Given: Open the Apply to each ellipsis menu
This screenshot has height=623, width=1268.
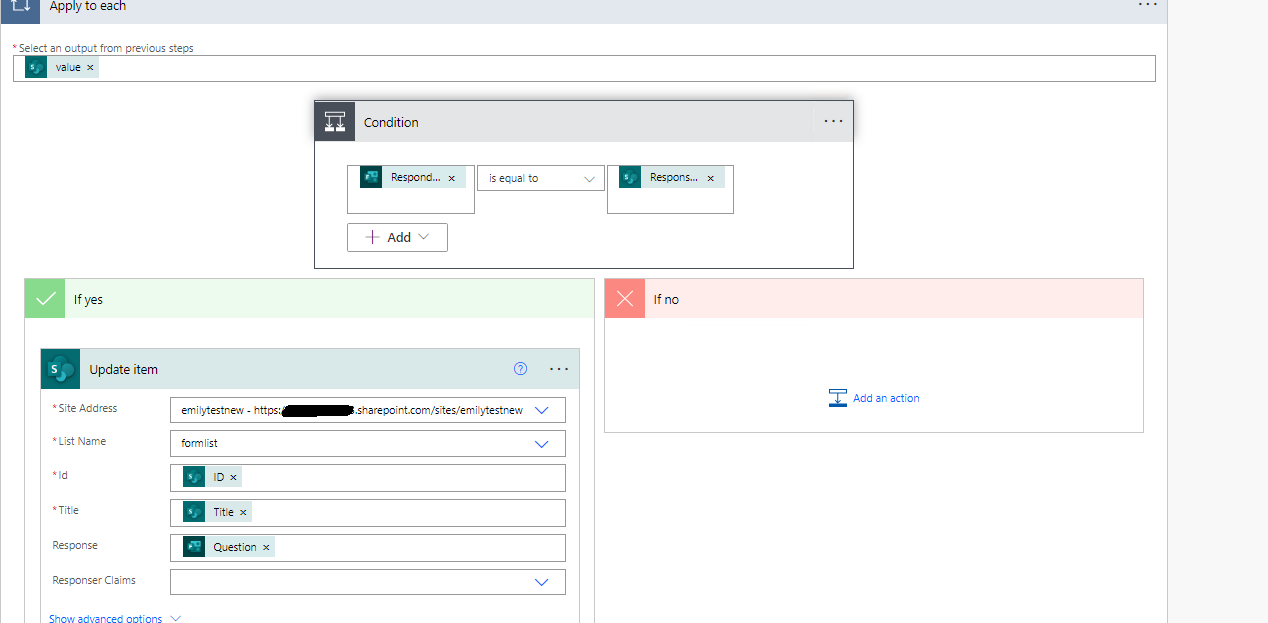Looking at the screenshot, I should click(1146, 6).
